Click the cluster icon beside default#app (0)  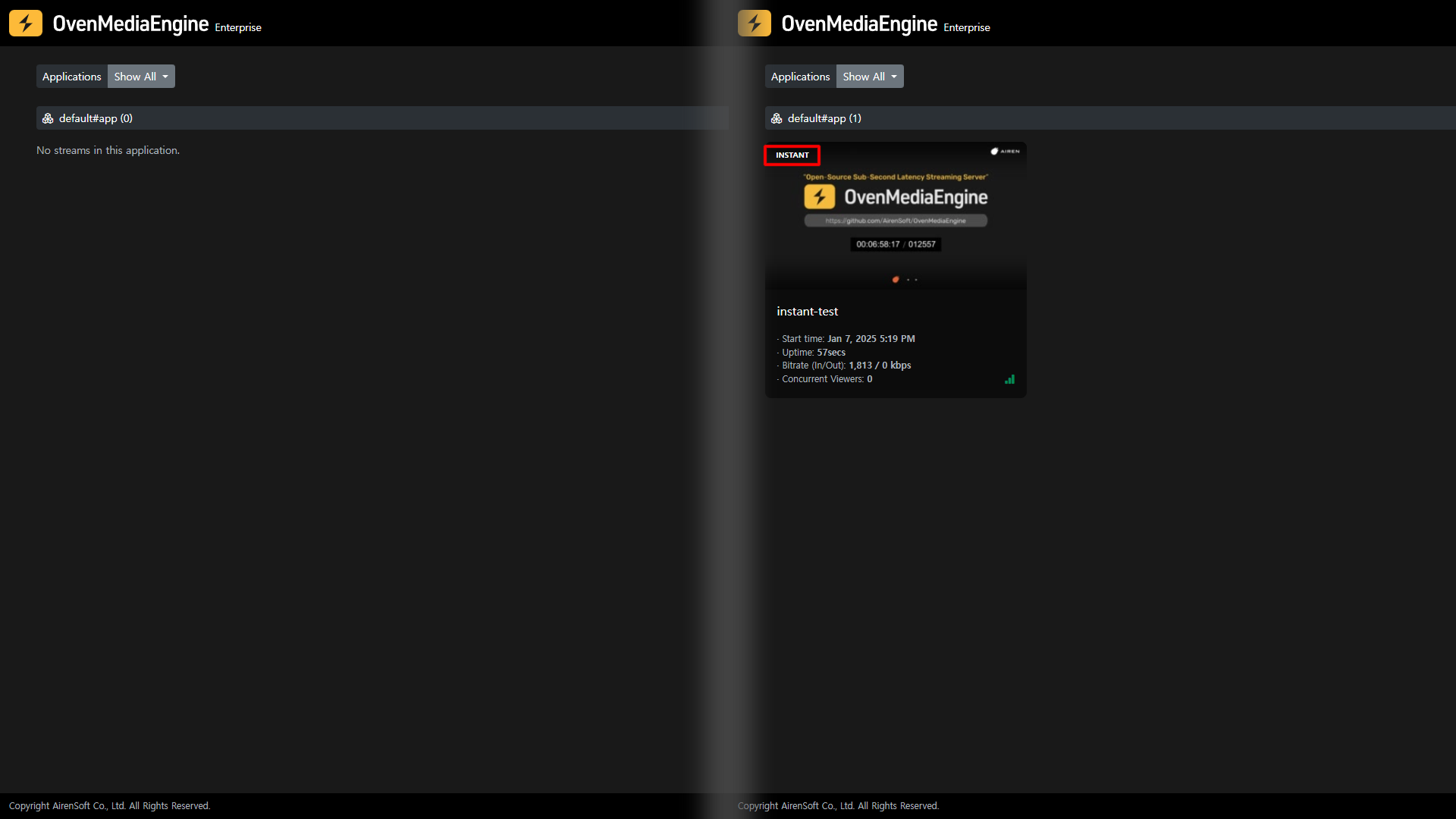[x=48, y=118]
